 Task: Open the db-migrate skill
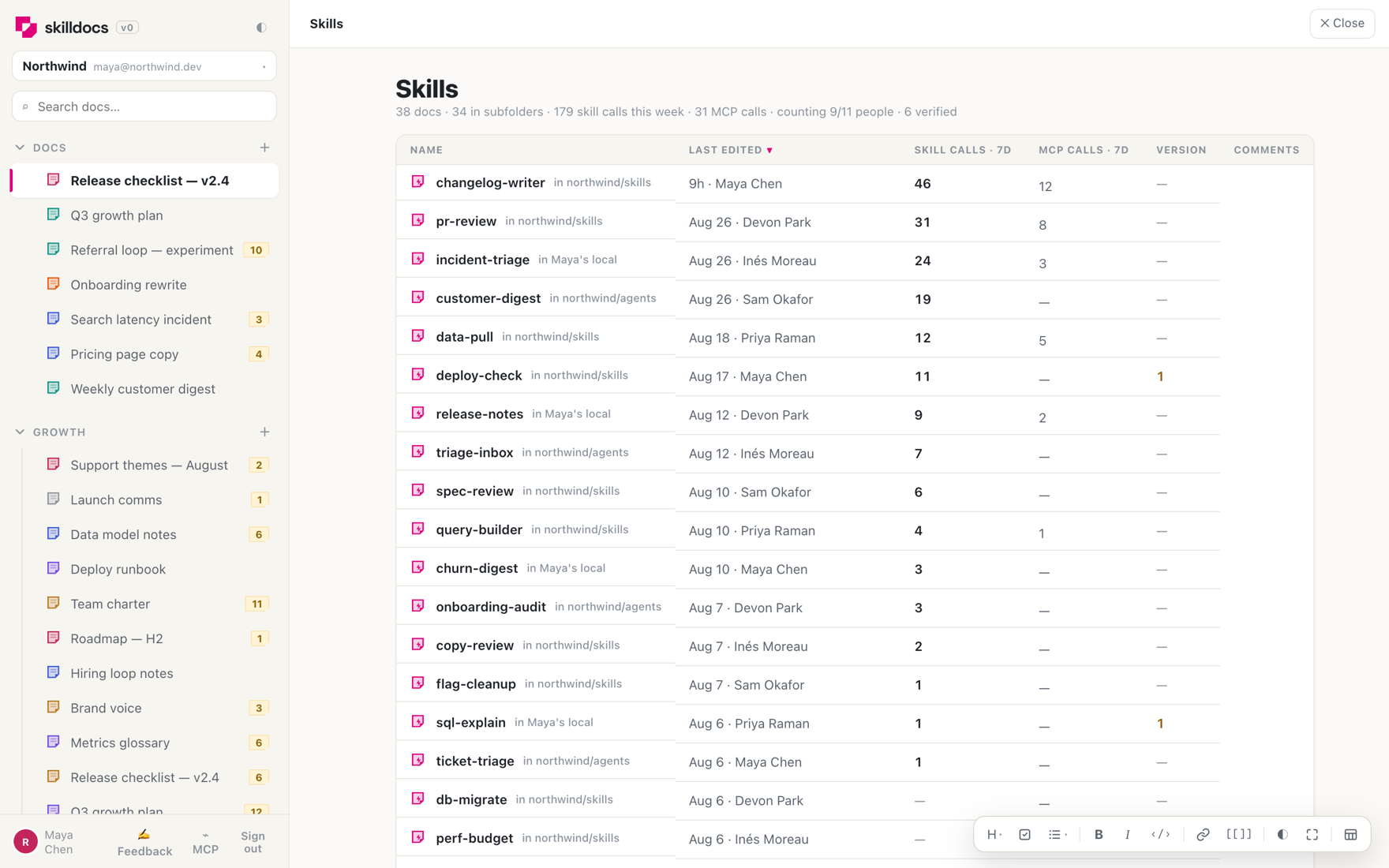click(x=471, y=799)
